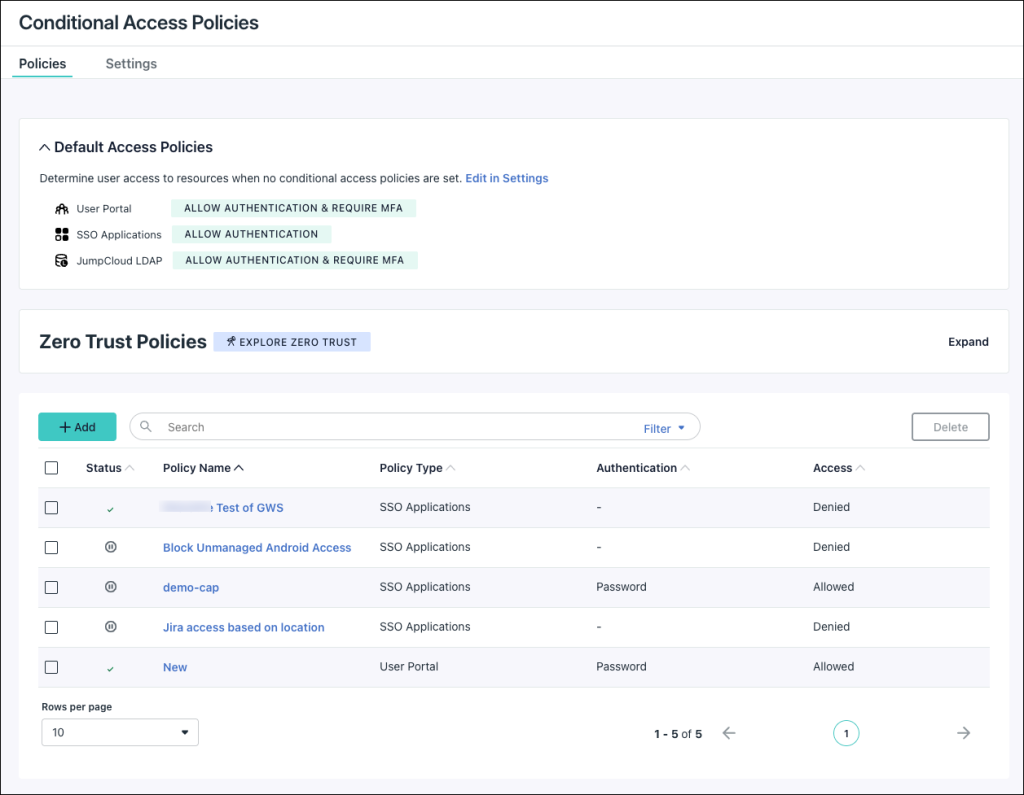Click the User Portal icon
This screenshot has width=1024, height=795.
point(62,209)
